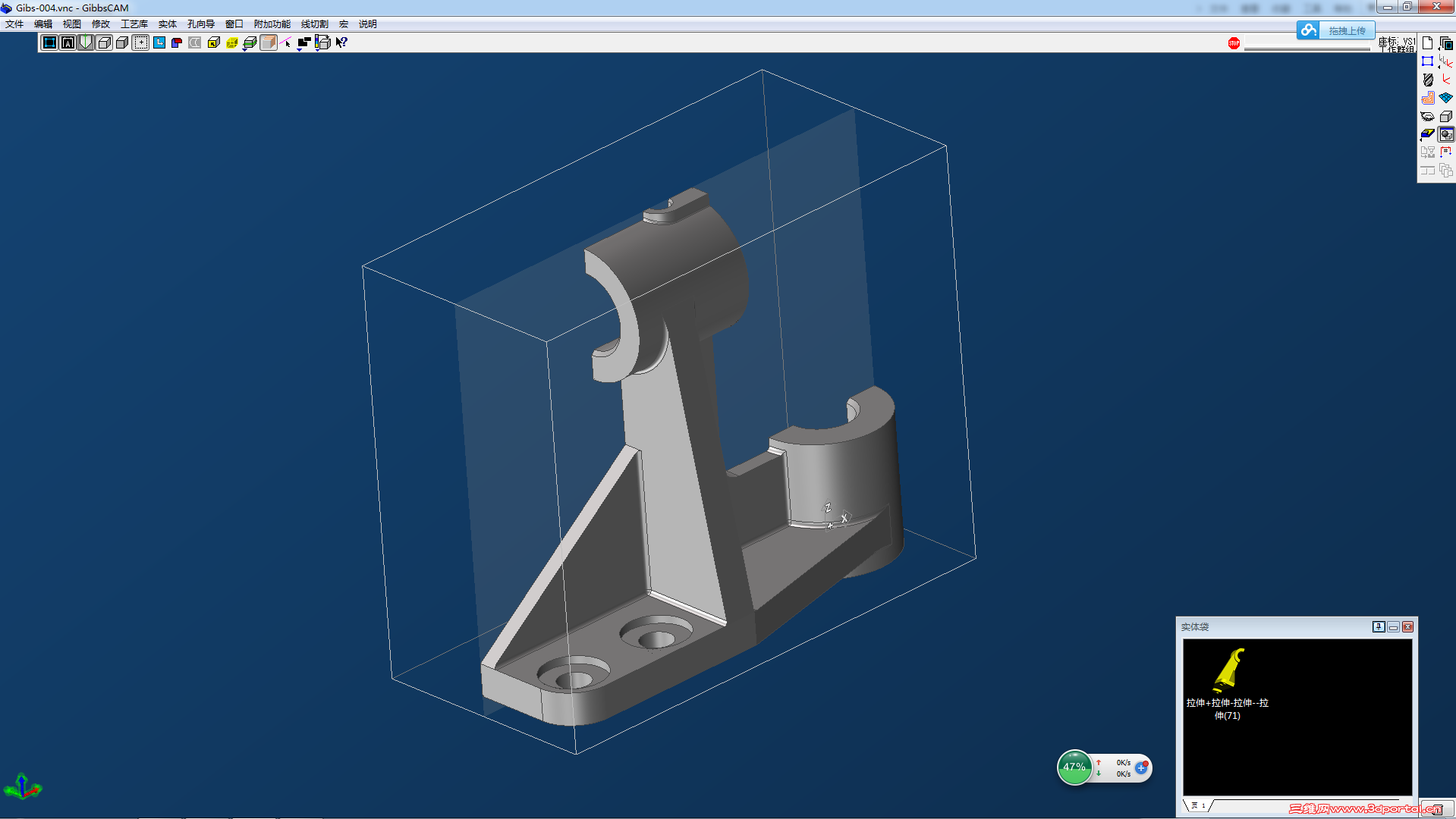Click the red STOP button
This screenshot has width=1456, height=819.
pyautogui.click(x=1234, y=43)
